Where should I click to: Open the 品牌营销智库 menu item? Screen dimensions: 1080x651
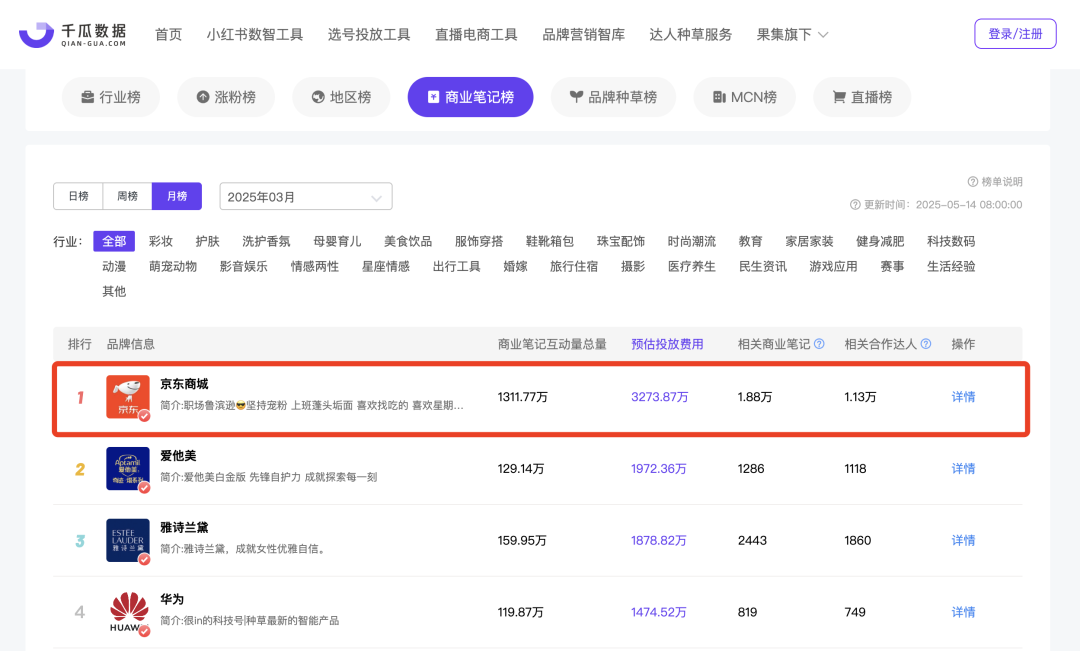click(582, 33)
